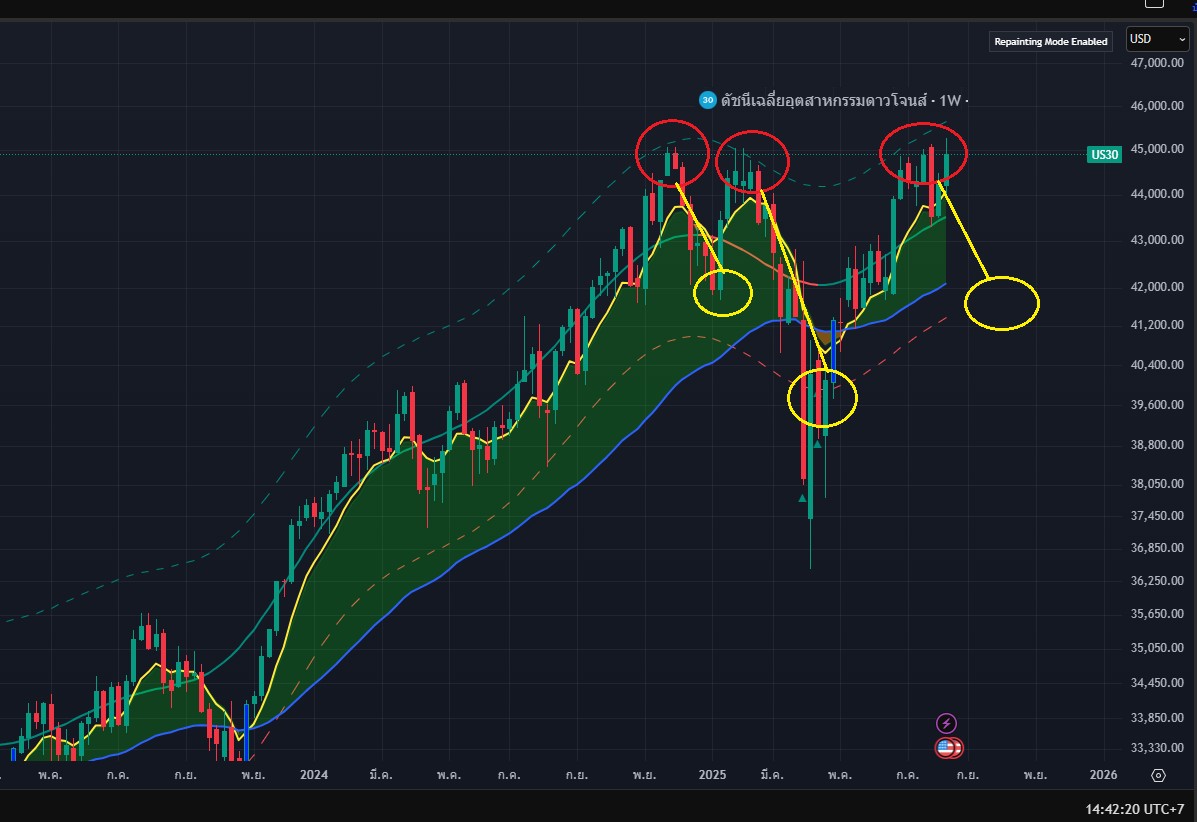
Task: Click the 39,600.00 price level
Action: [1157, 405]
